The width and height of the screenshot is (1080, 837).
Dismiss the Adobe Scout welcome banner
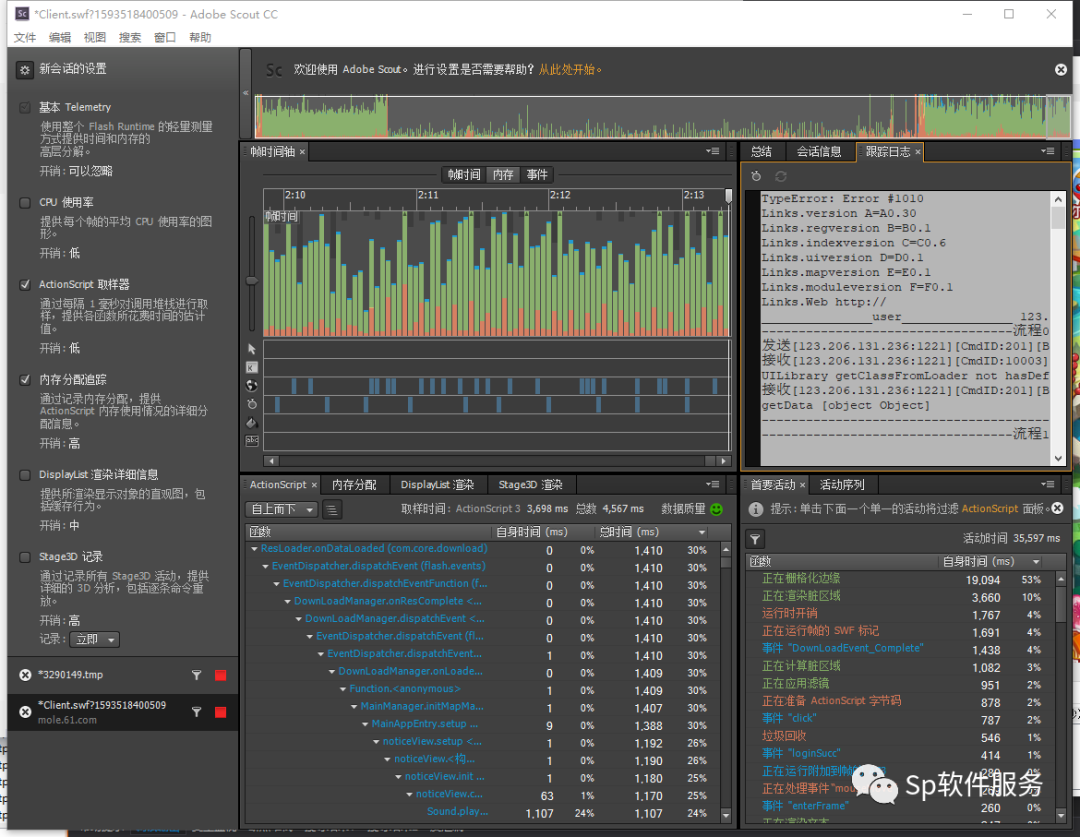1061,70
